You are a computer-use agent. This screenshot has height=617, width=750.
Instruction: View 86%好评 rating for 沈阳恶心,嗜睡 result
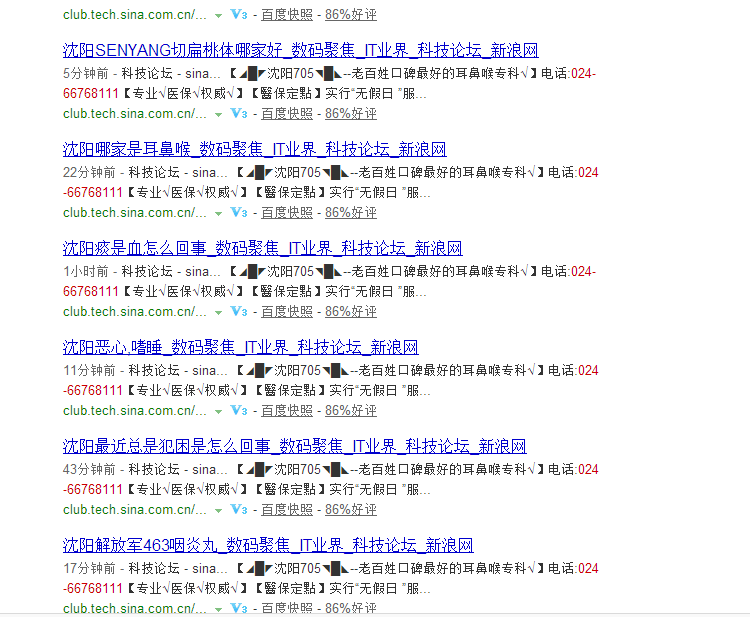click(351, 411)
